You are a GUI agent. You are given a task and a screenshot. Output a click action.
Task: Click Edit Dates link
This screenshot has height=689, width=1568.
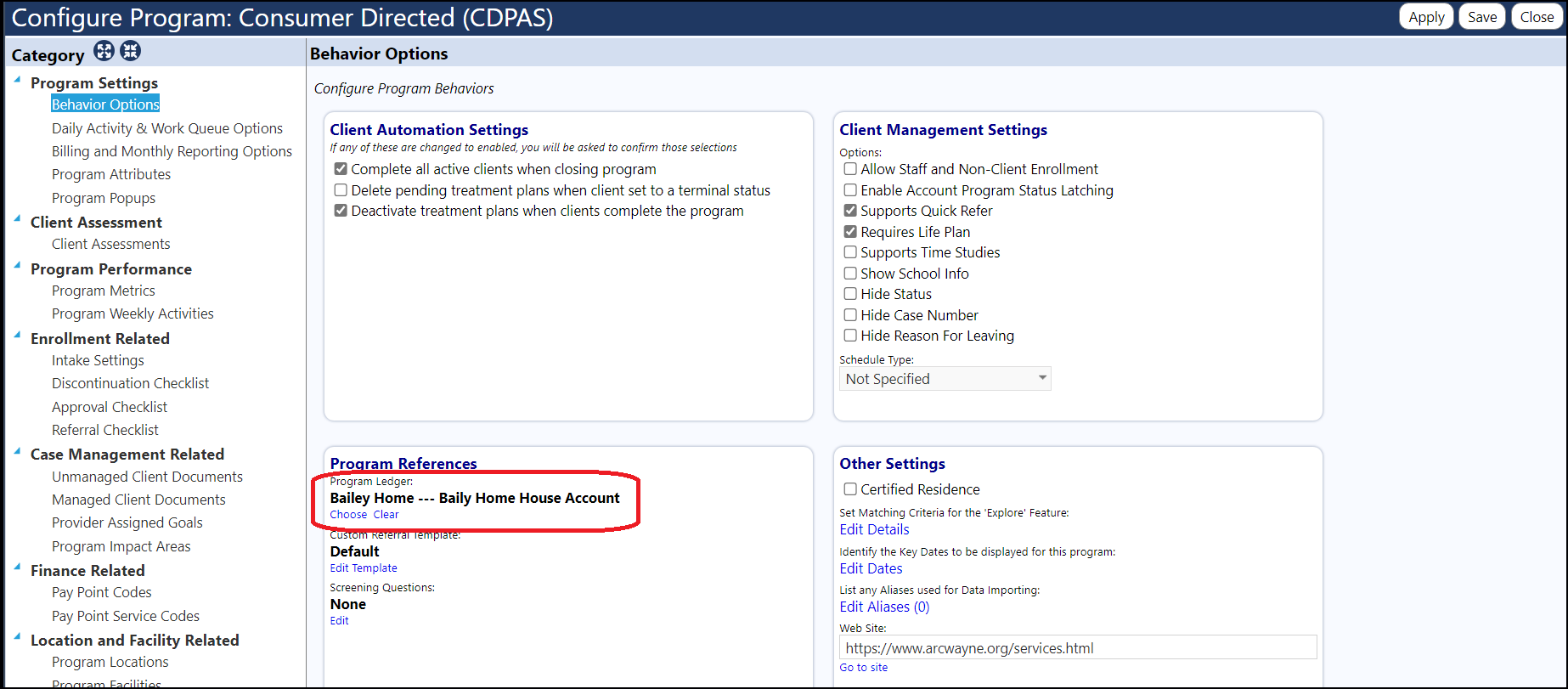click(x=871, y=568)
